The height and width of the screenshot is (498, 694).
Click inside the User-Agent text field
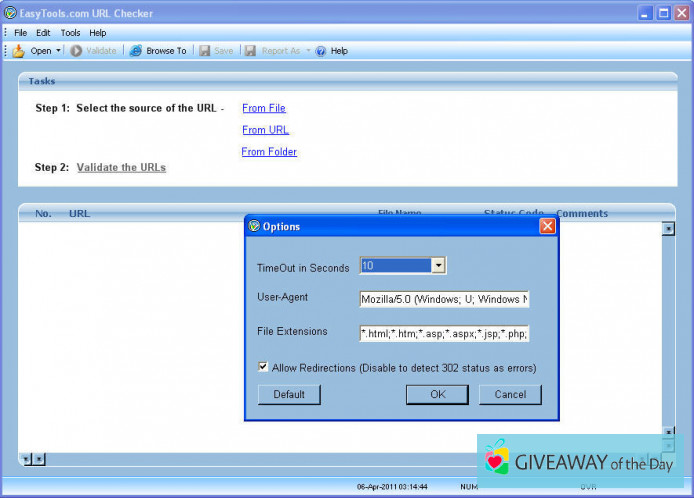[444, 299]
